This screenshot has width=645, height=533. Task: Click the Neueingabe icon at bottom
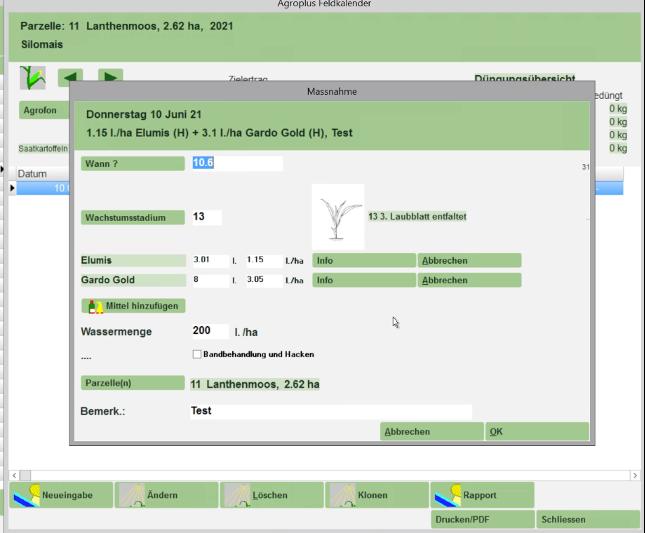pyautogui.click(x=27, y=494)
